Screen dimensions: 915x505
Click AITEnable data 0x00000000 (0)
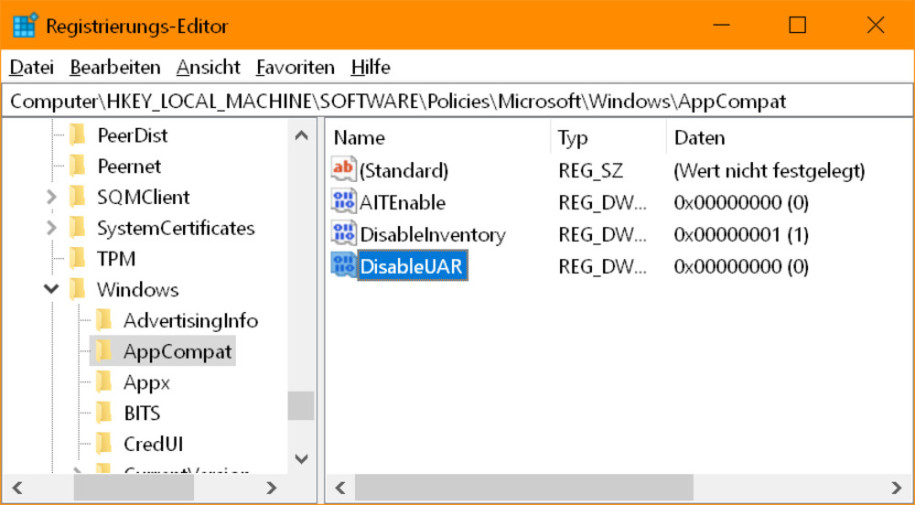[741, 203]
